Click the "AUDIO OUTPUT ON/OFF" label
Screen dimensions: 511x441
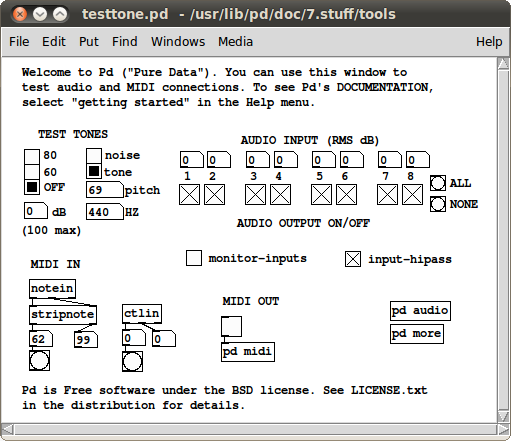(303, 223)
